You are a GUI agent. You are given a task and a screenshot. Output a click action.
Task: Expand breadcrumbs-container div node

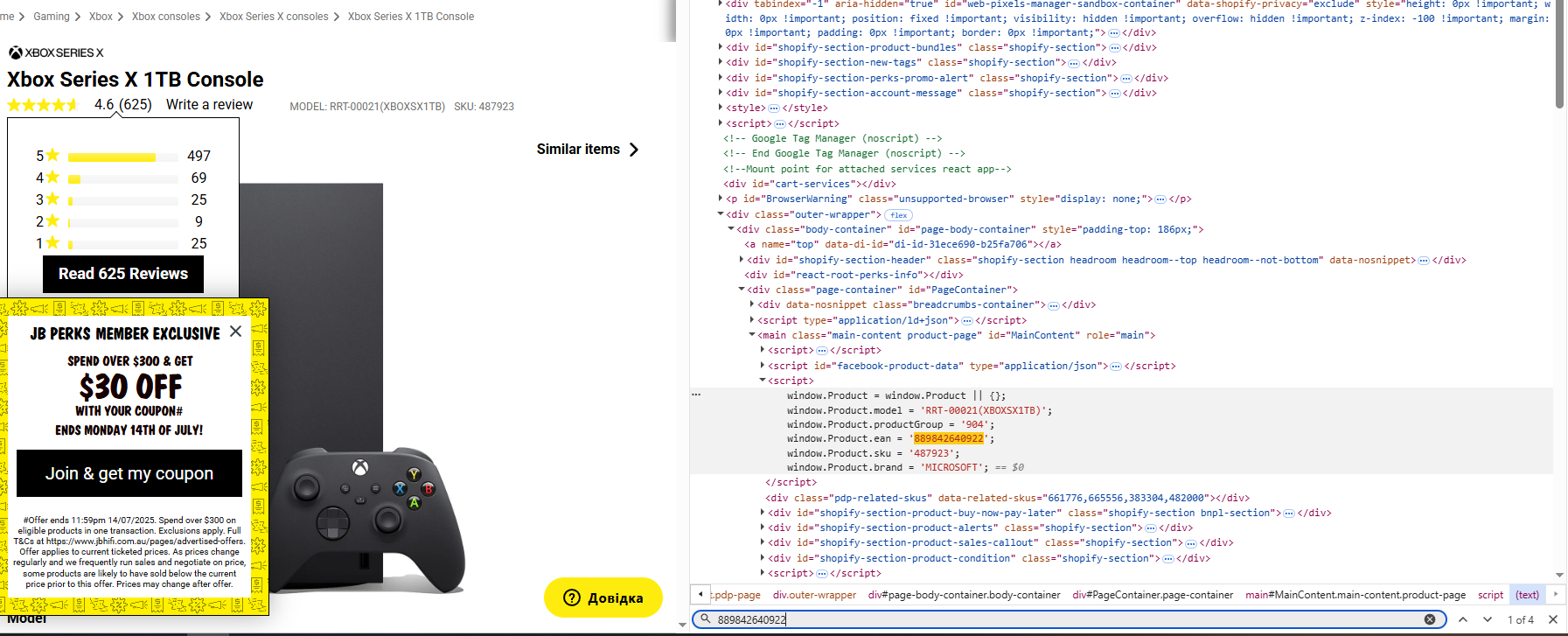click(x=752, y=304)
